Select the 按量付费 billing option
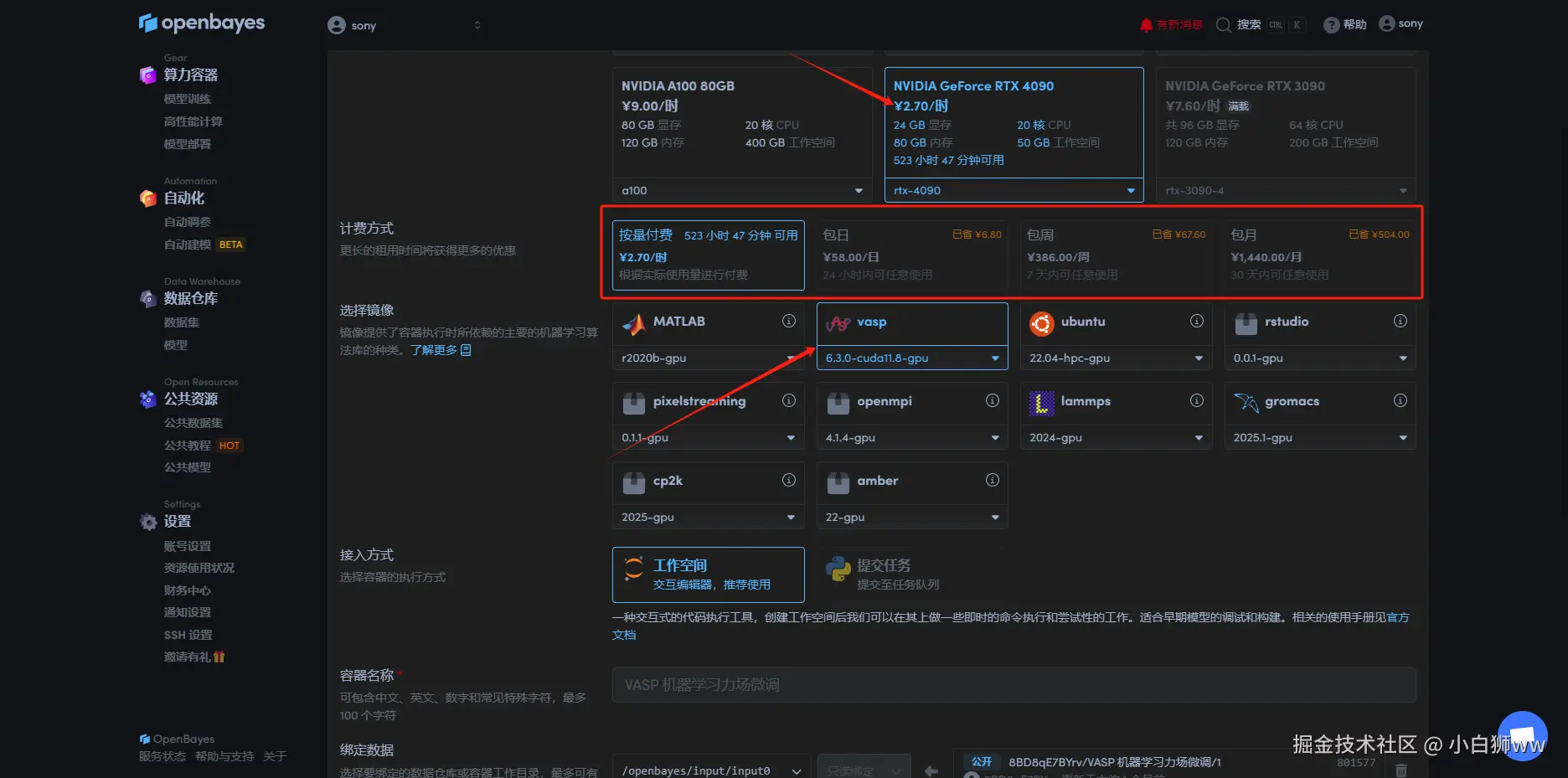The width and height of the screenshot is (1568, 778). (x=709, y=255)
